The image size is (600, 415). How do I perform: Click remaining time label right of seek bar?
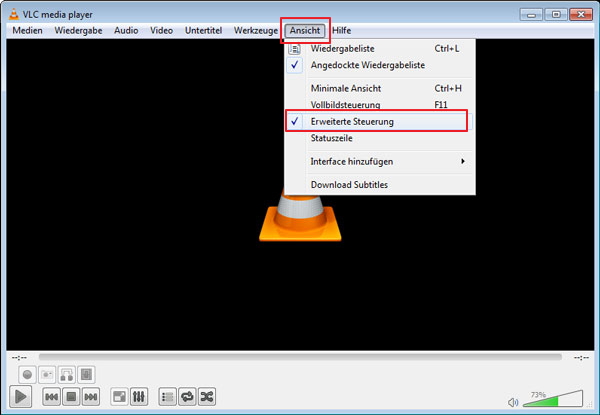point(581,358)
